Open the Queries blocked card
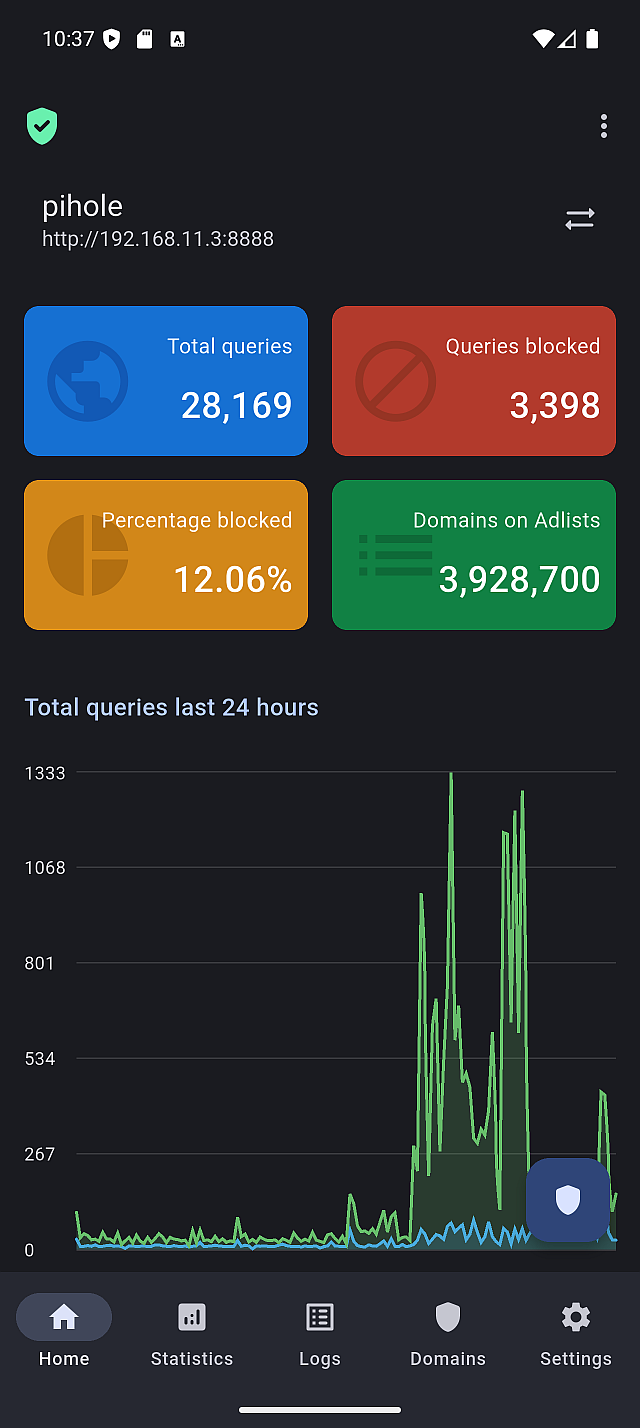Screen dimensions: 640x1428 tap(474, 381)
